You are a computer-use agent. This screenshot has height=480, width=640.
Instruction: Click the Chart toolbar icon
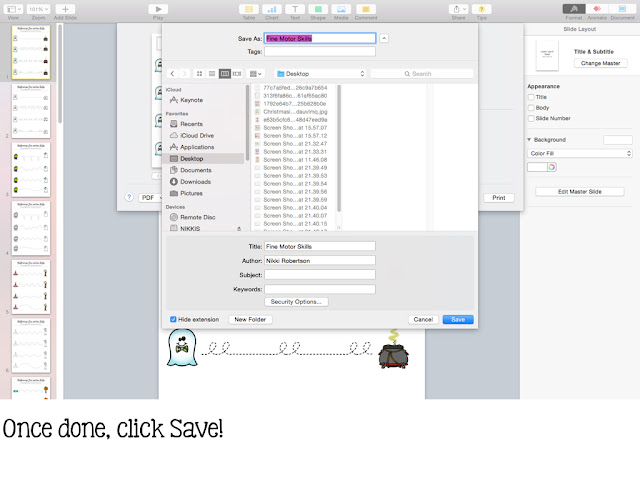[272, 9]
